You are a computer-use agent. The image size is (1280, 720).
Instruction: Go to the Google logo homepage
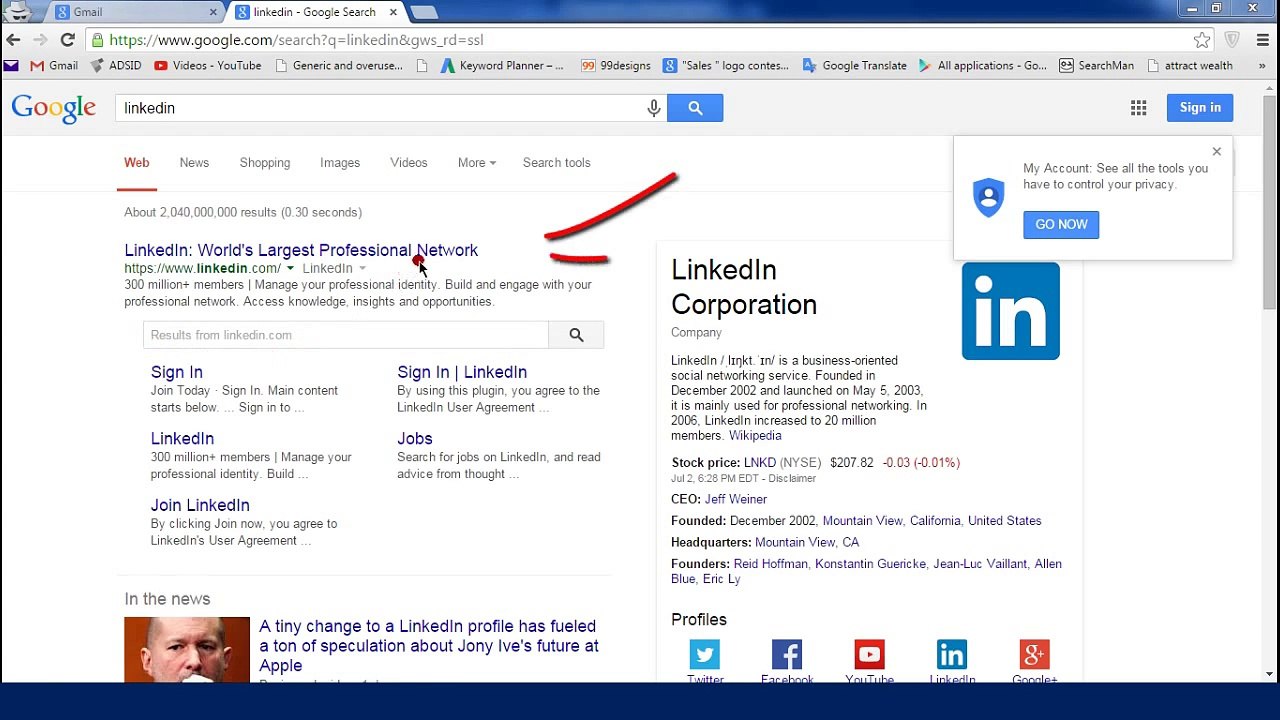(x=54, y=109)
